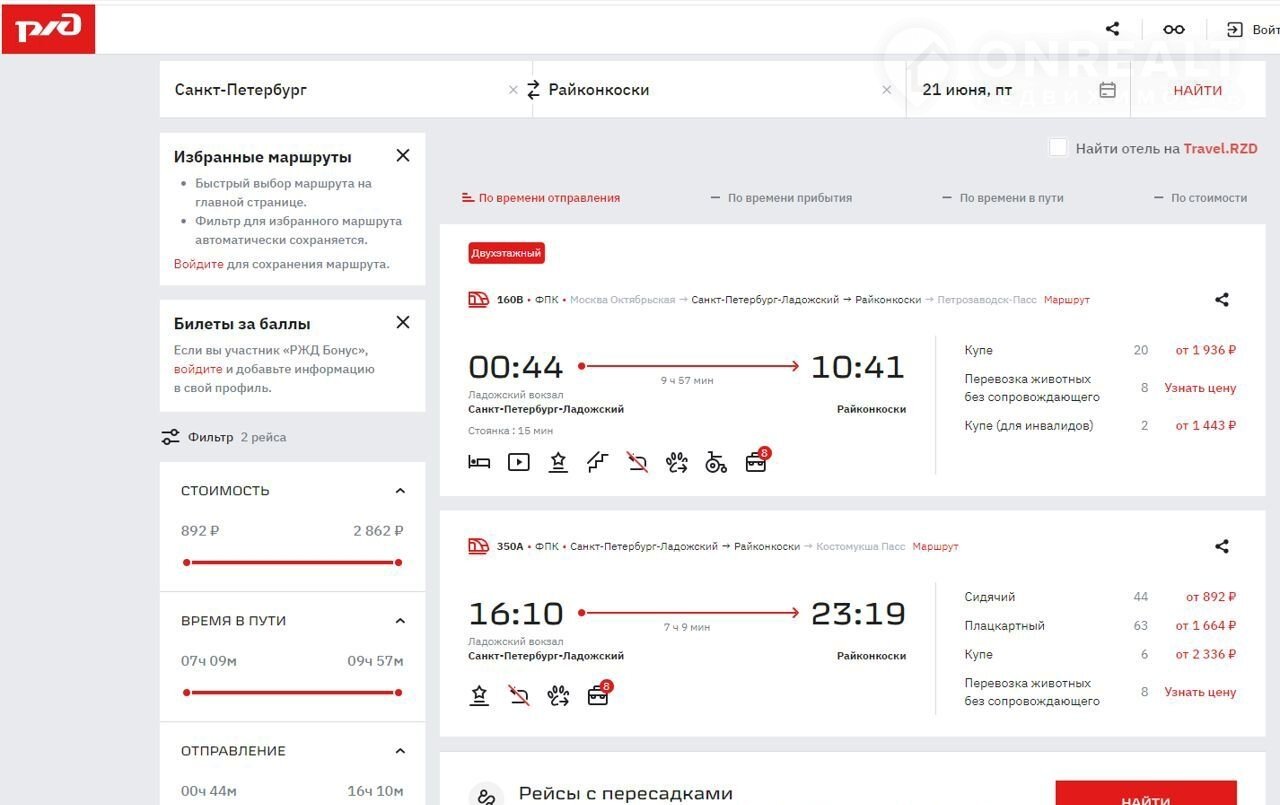Click the share icon in top header

[x=1112, y=29]
